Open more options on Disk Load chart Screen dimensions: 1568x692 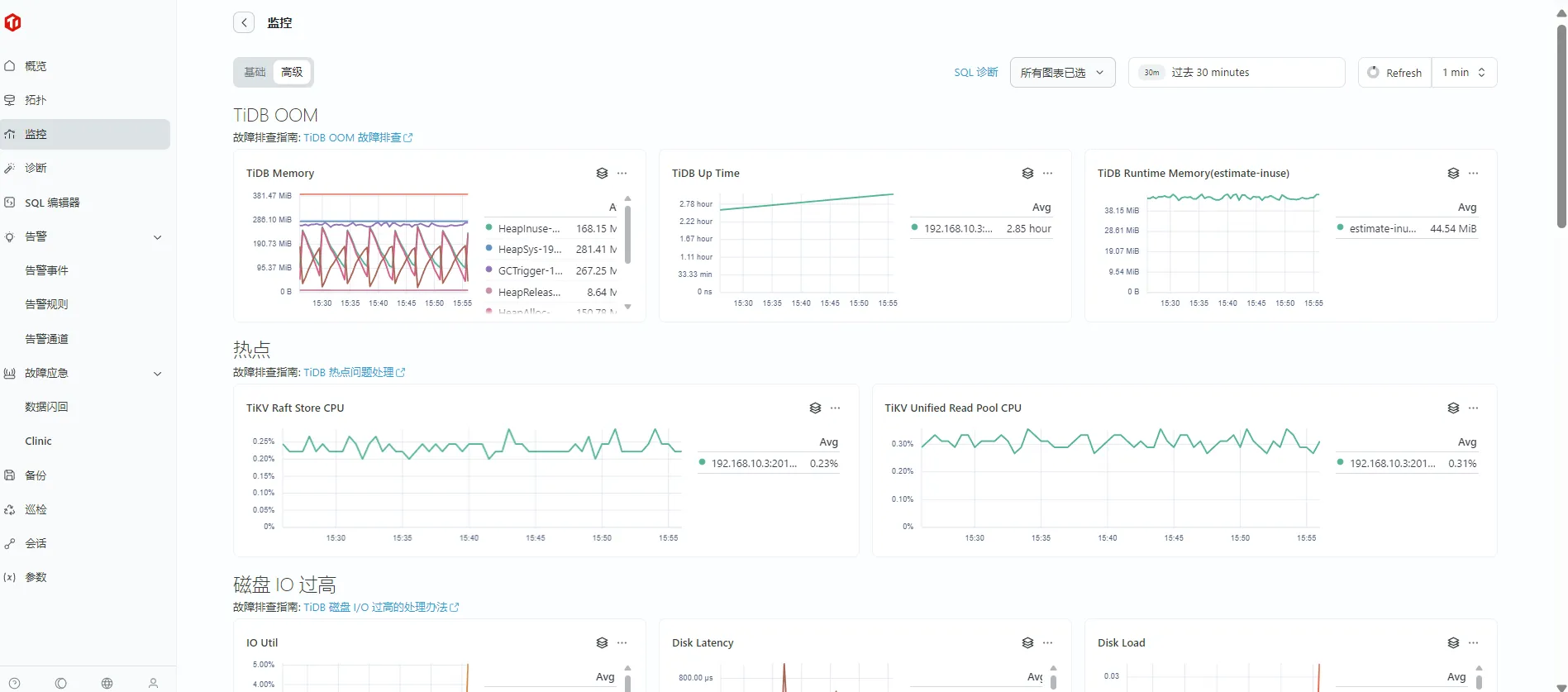click(x=1474, y=642)
